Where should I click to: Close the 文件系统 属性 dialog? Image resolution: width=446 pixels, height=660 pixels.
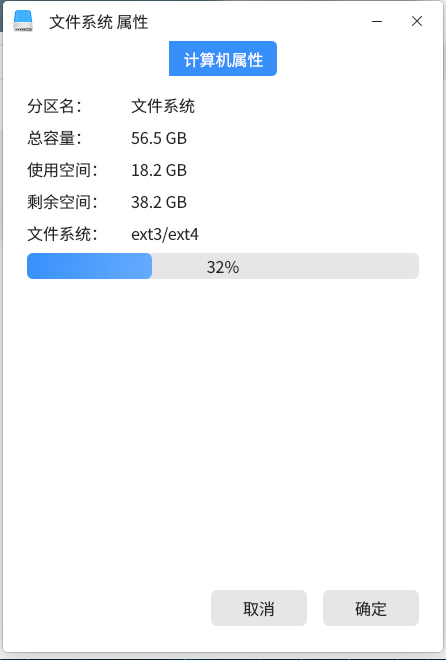point(417,21)
